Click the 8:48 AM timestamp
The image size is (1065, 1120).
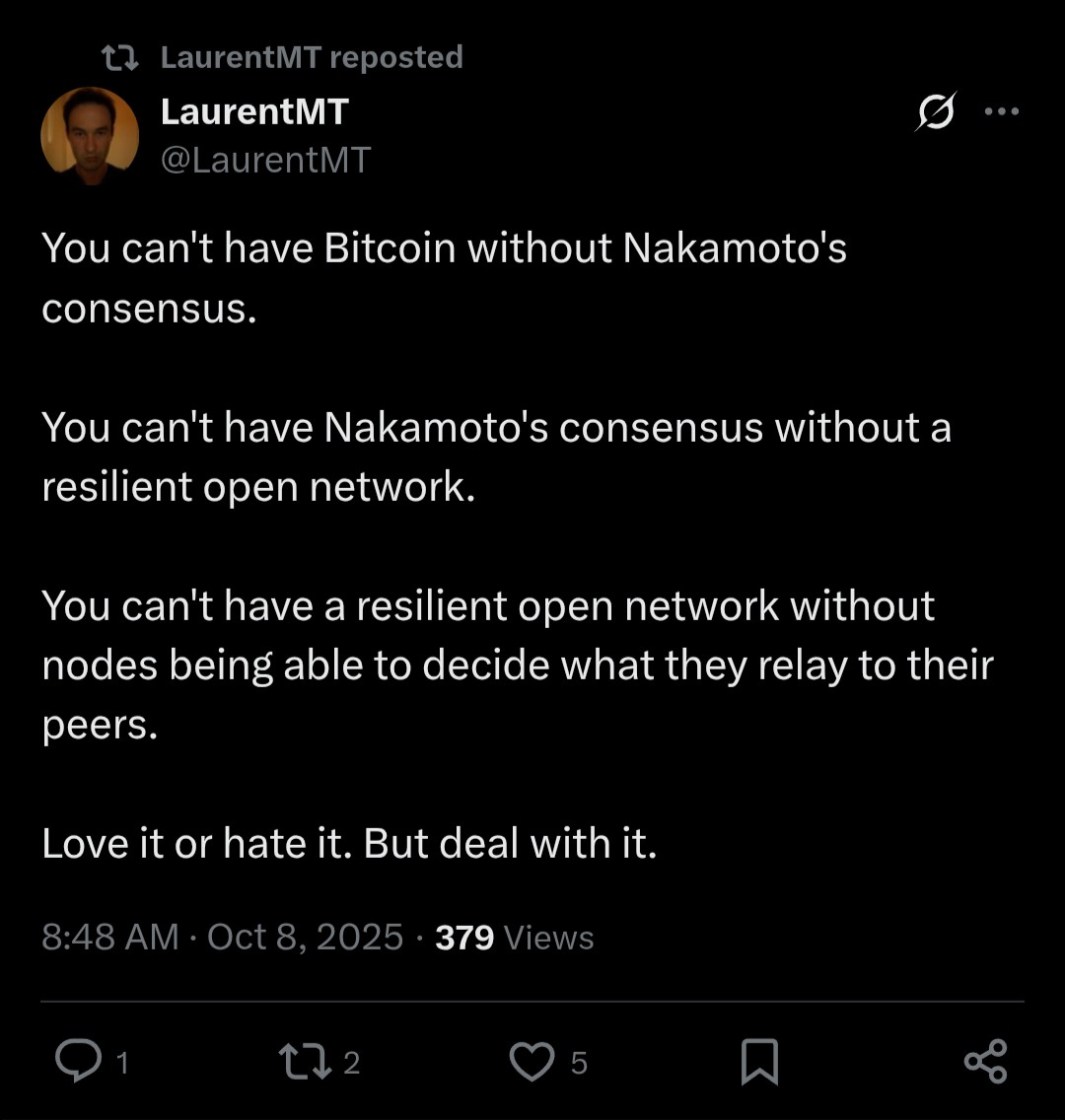pyautogui.click(x=110, y=937)
